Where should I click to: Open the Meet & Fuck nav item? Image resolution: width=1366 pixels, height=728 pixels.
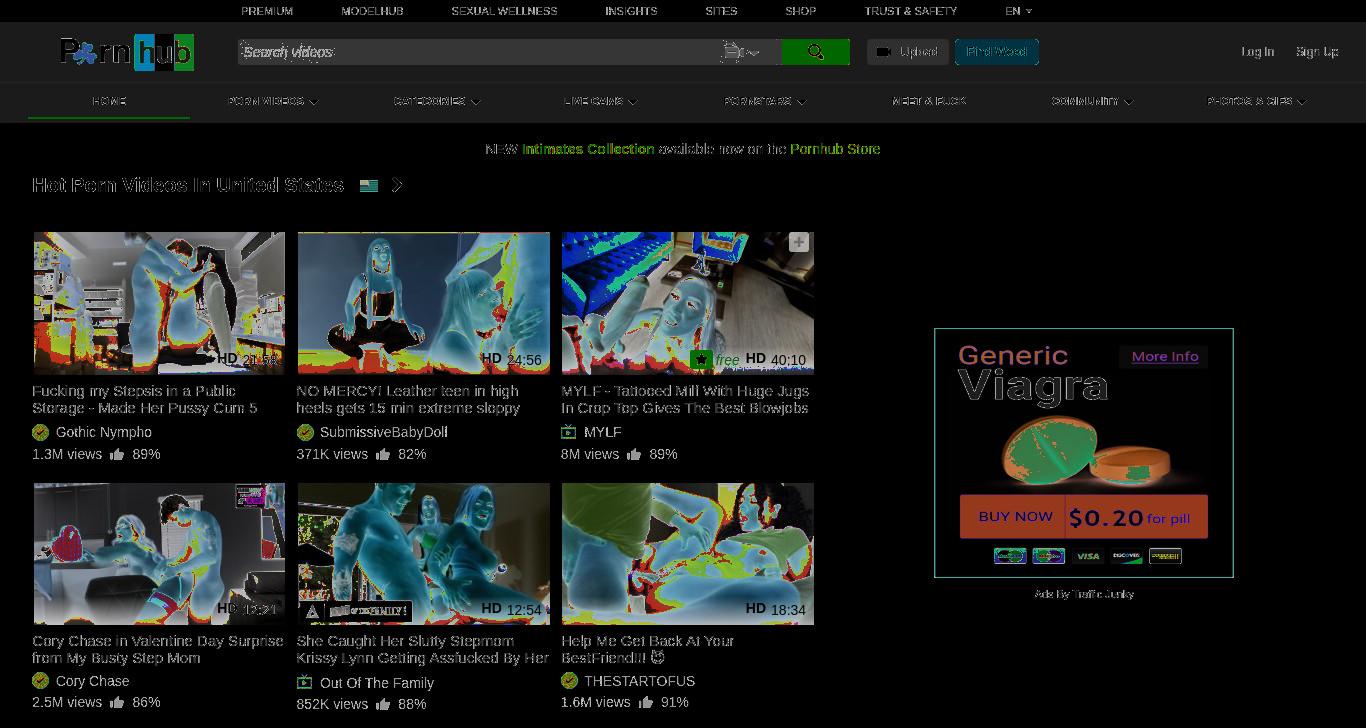point(929,101)
